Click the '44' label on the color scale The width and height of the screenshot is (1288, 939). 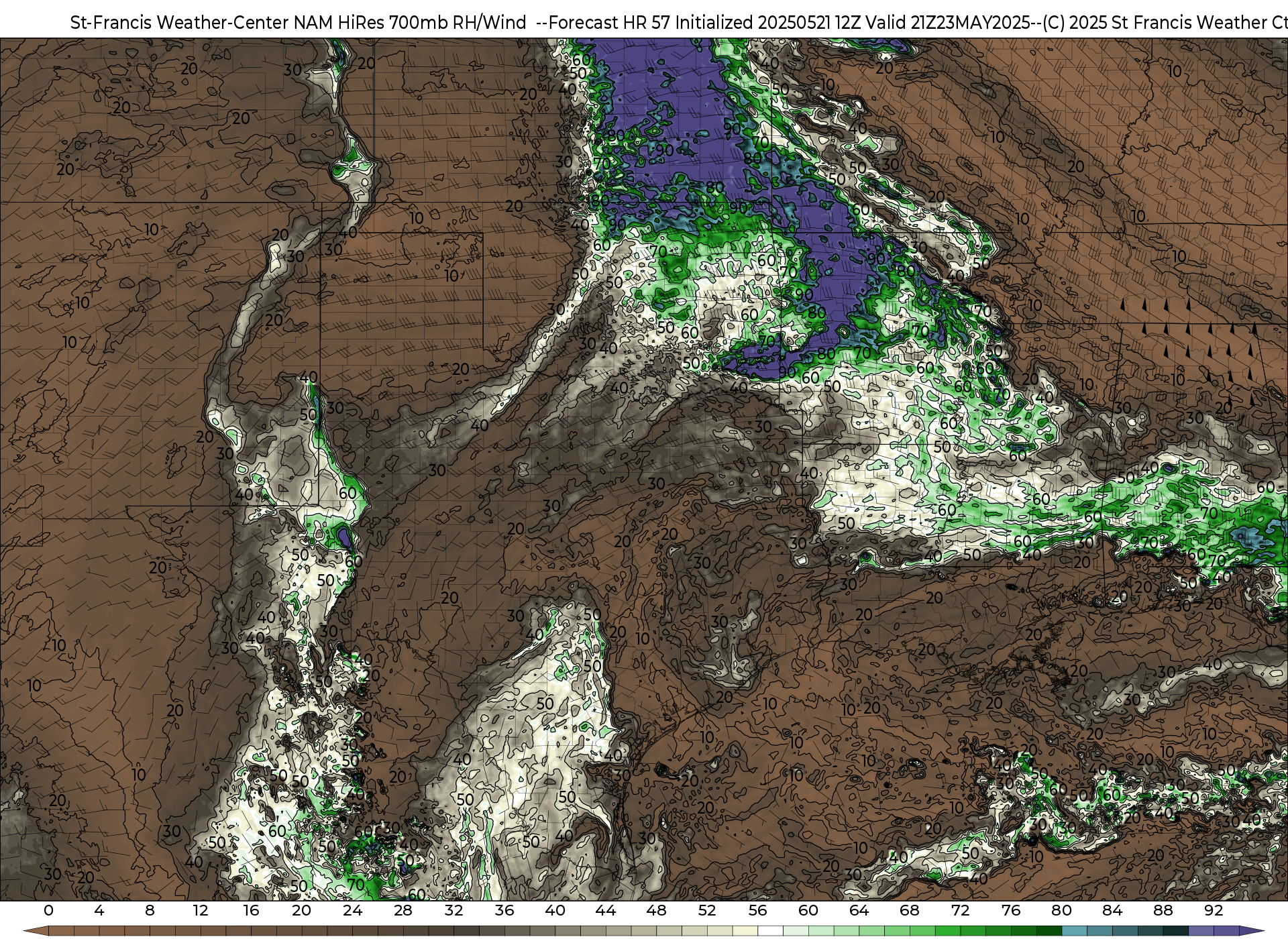click(x=606, y=911)
